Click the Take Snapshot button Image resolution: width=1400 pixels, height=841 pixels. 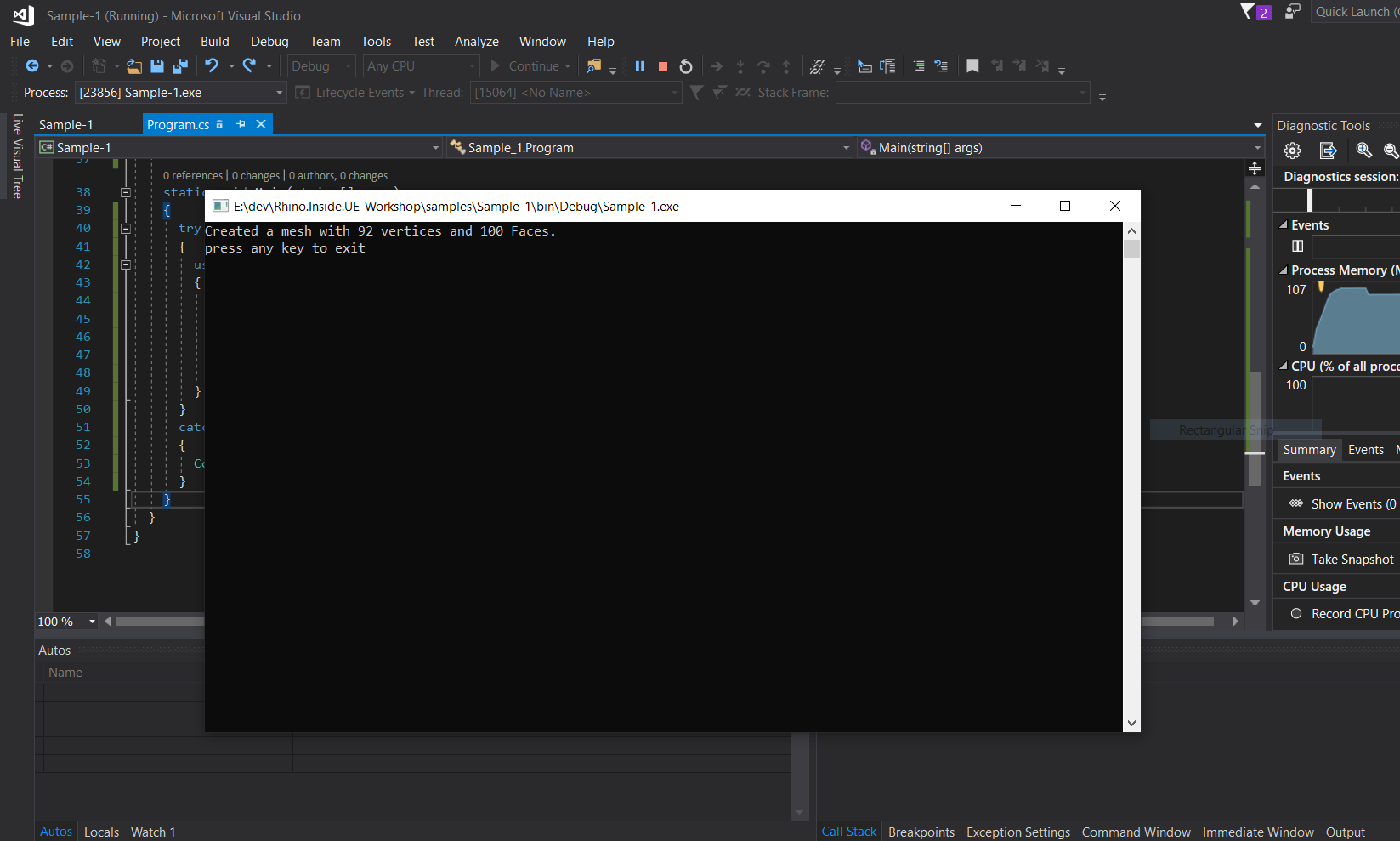[x=1342, y=559]
